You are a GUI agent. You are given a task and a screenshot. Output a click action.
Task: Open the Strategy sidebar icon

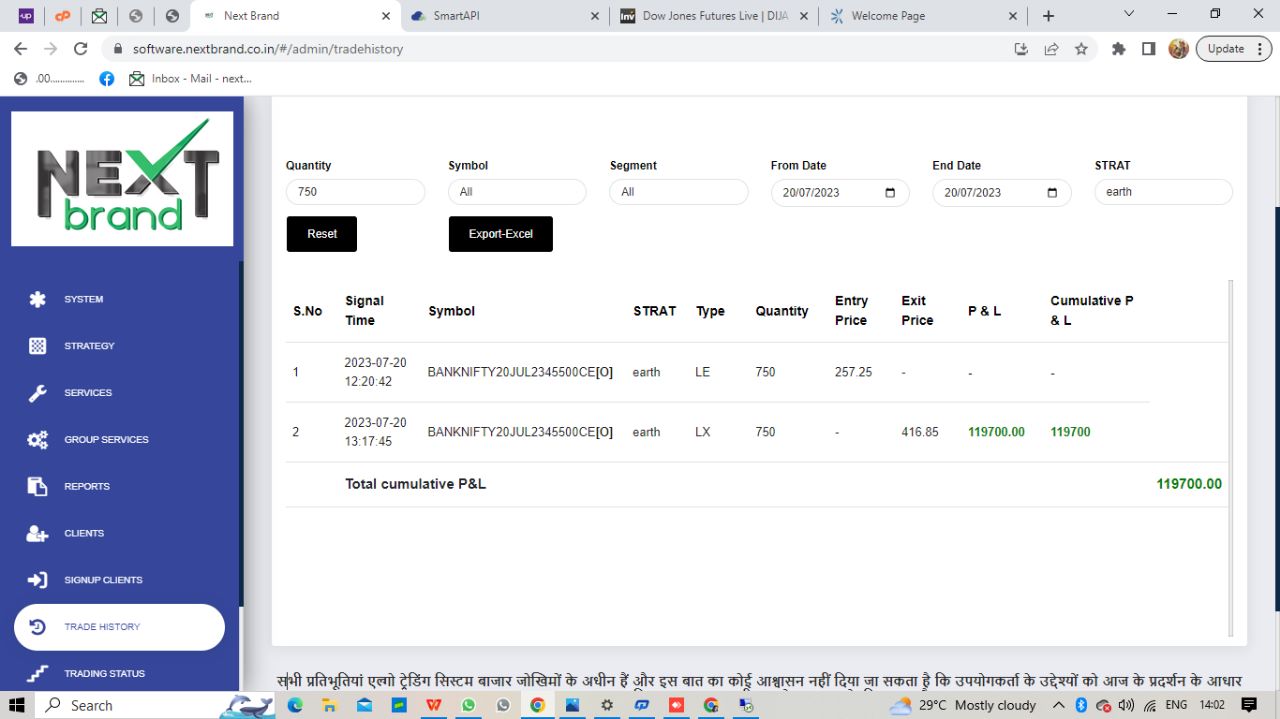(38, 346)
